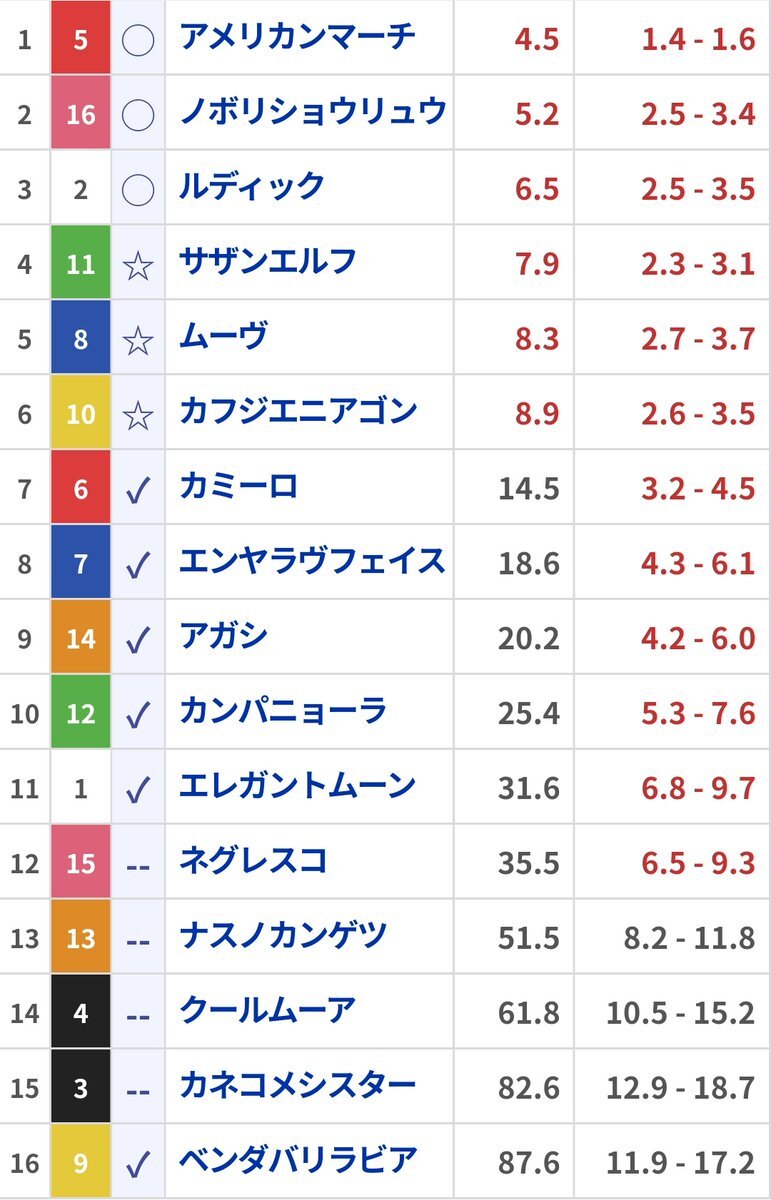Toggle the check mark for カンパニョーラ
Viewport: 771px width, 1200px height.
(x=137, y=714)
